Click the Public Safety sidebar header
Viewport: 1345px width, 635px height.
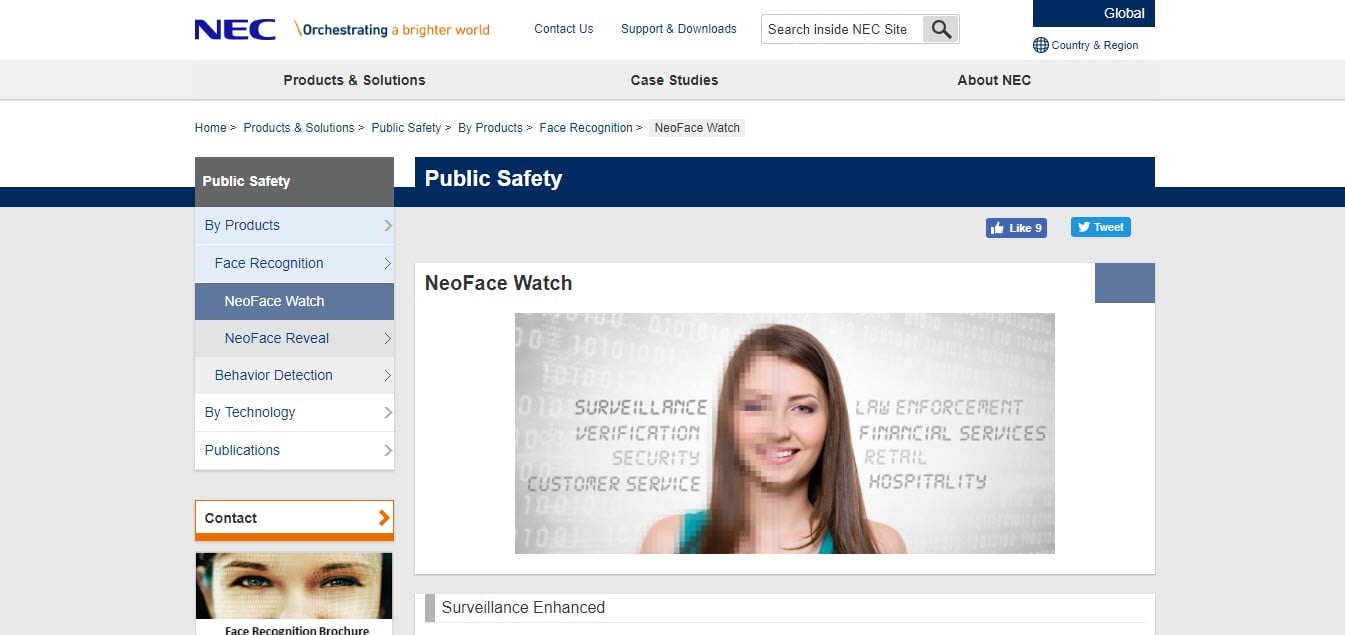coord(294,181)
